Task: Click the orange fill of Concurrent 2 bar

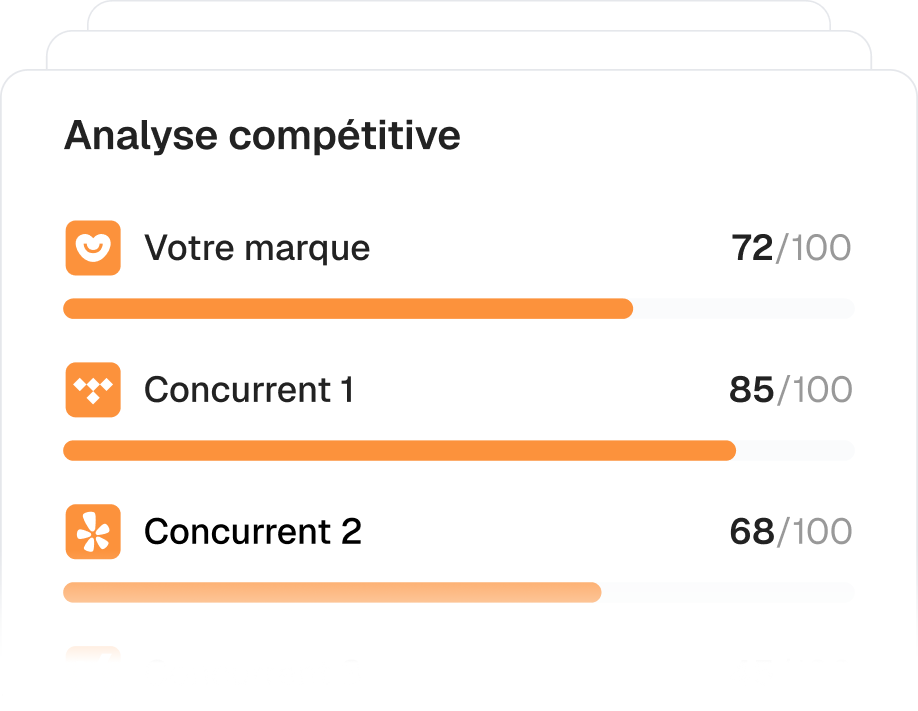Action: point(332,593)
